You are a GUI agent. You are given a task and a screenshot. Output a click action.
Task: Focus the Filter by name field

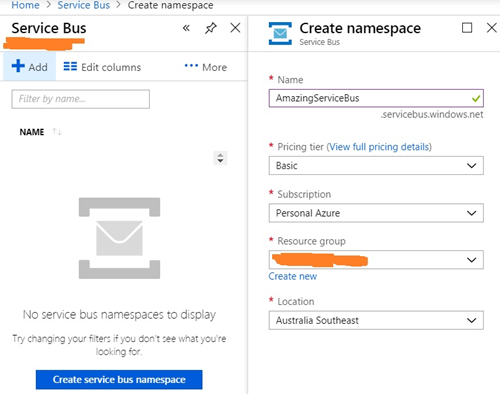[81, 99]
